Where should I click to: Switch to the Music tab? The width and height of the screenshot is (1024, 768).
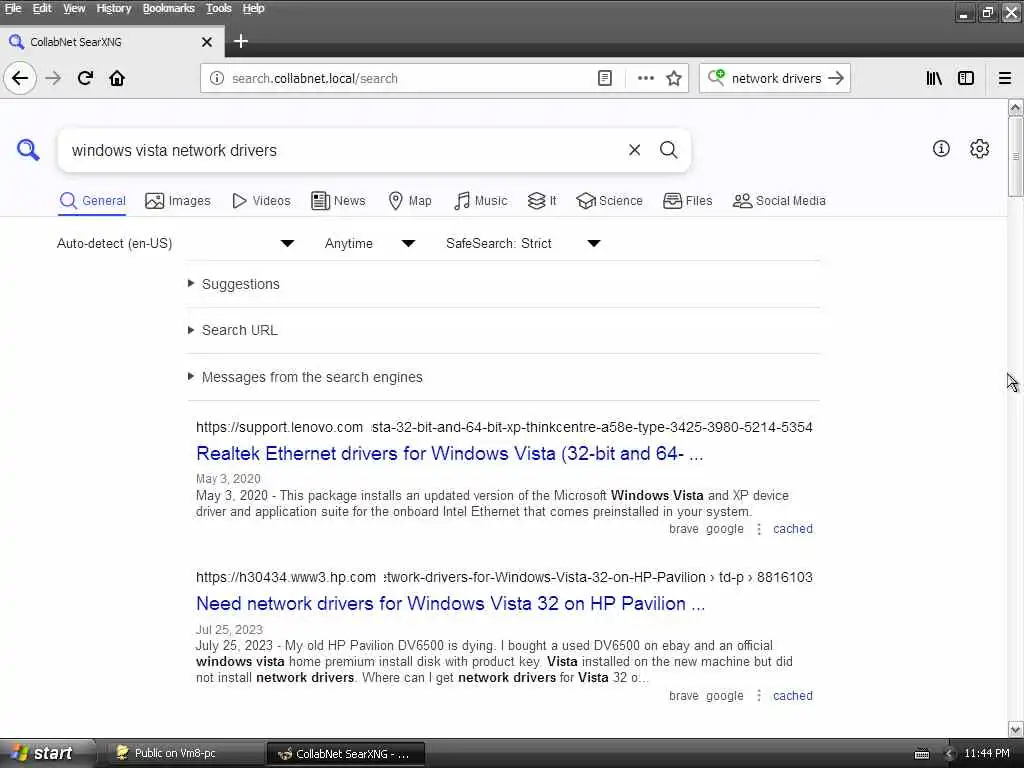(480, 200)
